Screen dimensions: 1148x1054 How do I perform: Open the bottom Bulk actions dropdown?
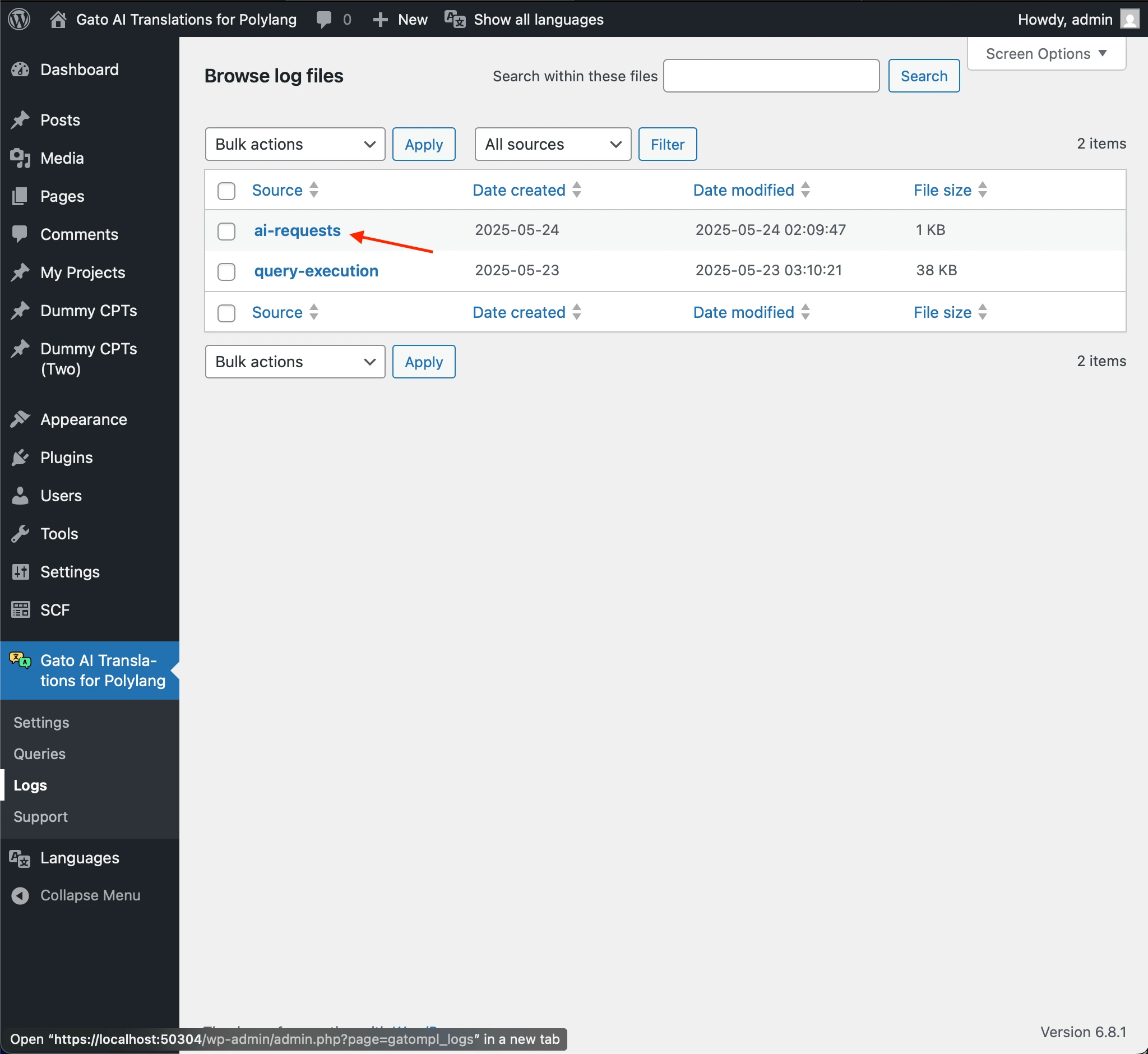click(x=295, y=362)
